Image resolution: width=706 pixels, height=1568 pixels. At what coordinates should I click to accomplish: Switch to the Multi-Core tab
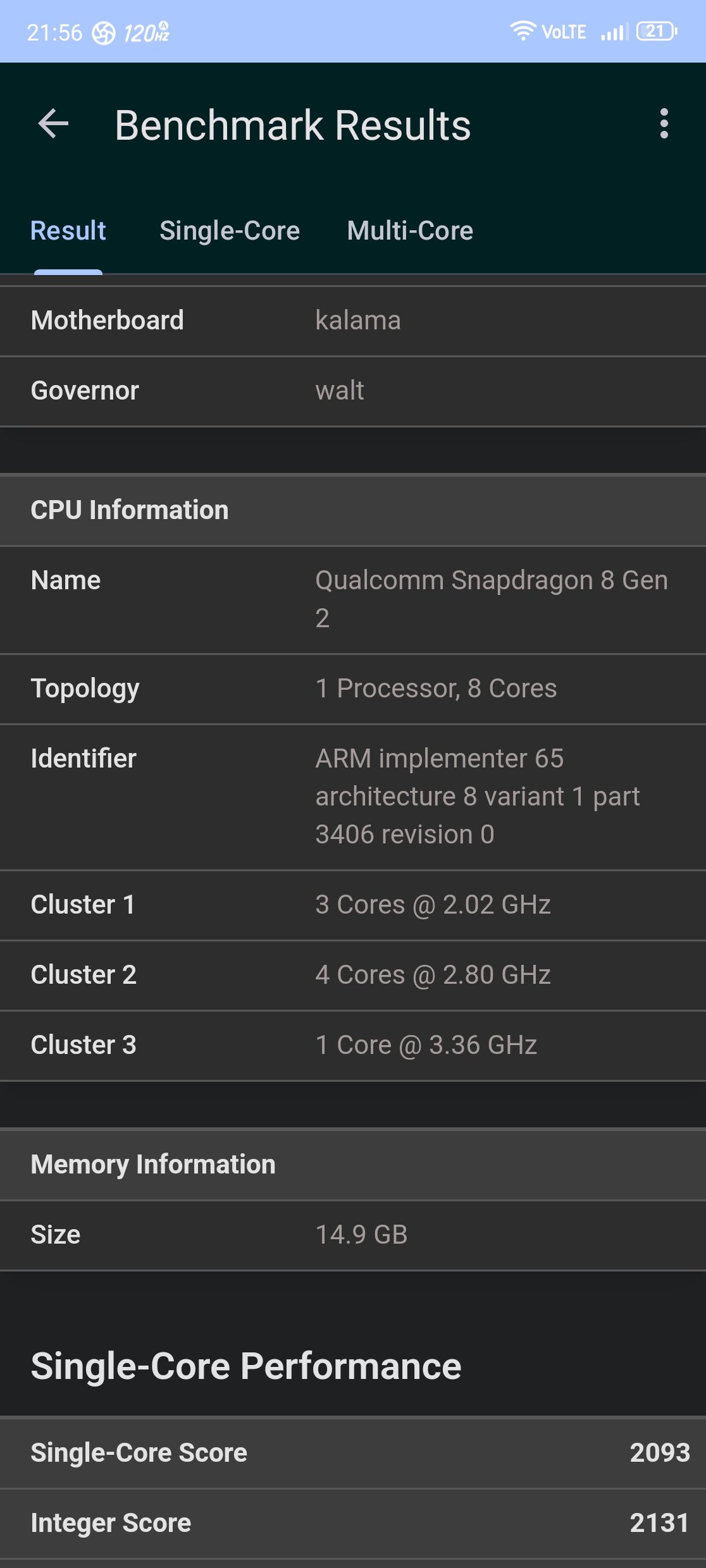coord(410,231)
